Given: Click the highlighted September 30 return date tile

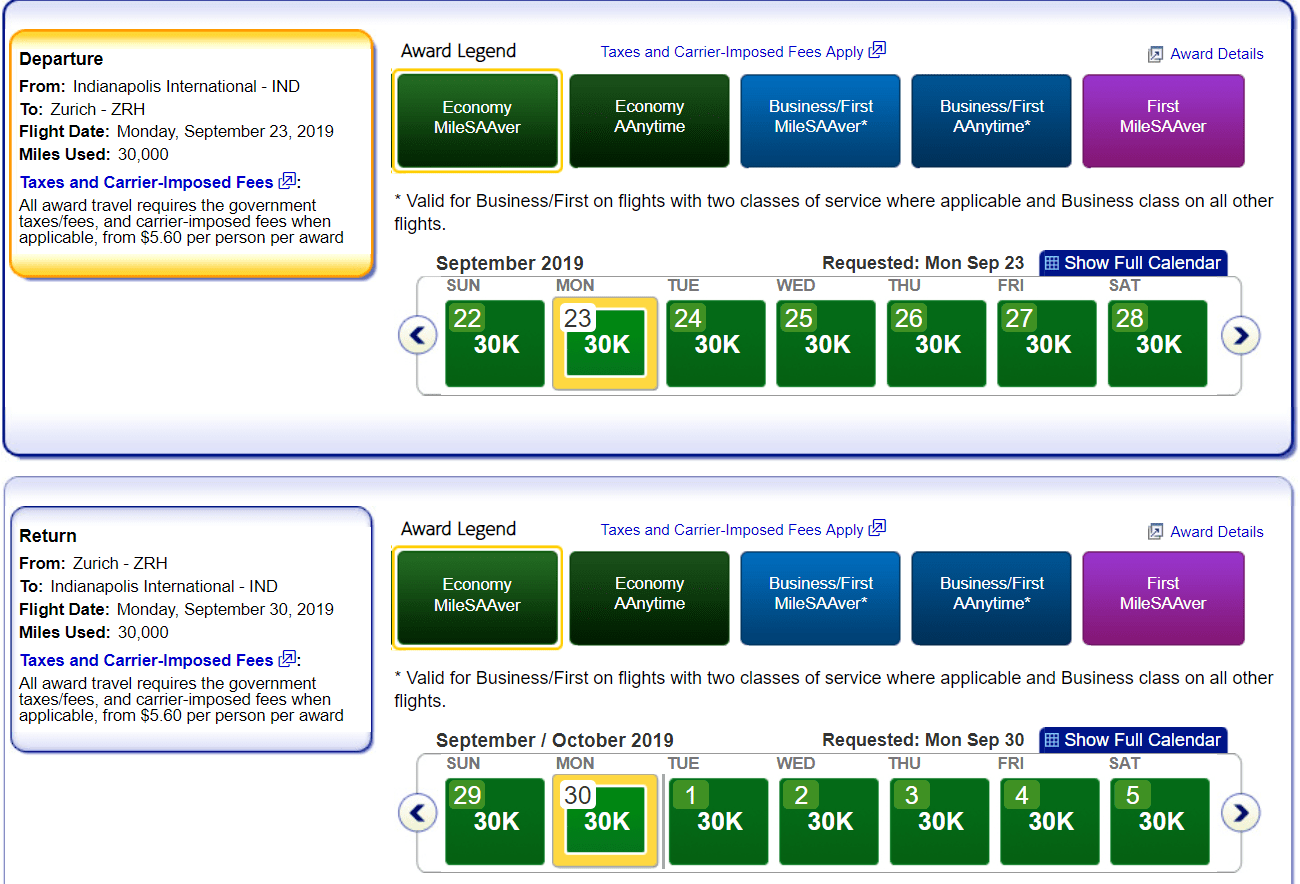Looking at the screenshot, I should tap(605, 821).
